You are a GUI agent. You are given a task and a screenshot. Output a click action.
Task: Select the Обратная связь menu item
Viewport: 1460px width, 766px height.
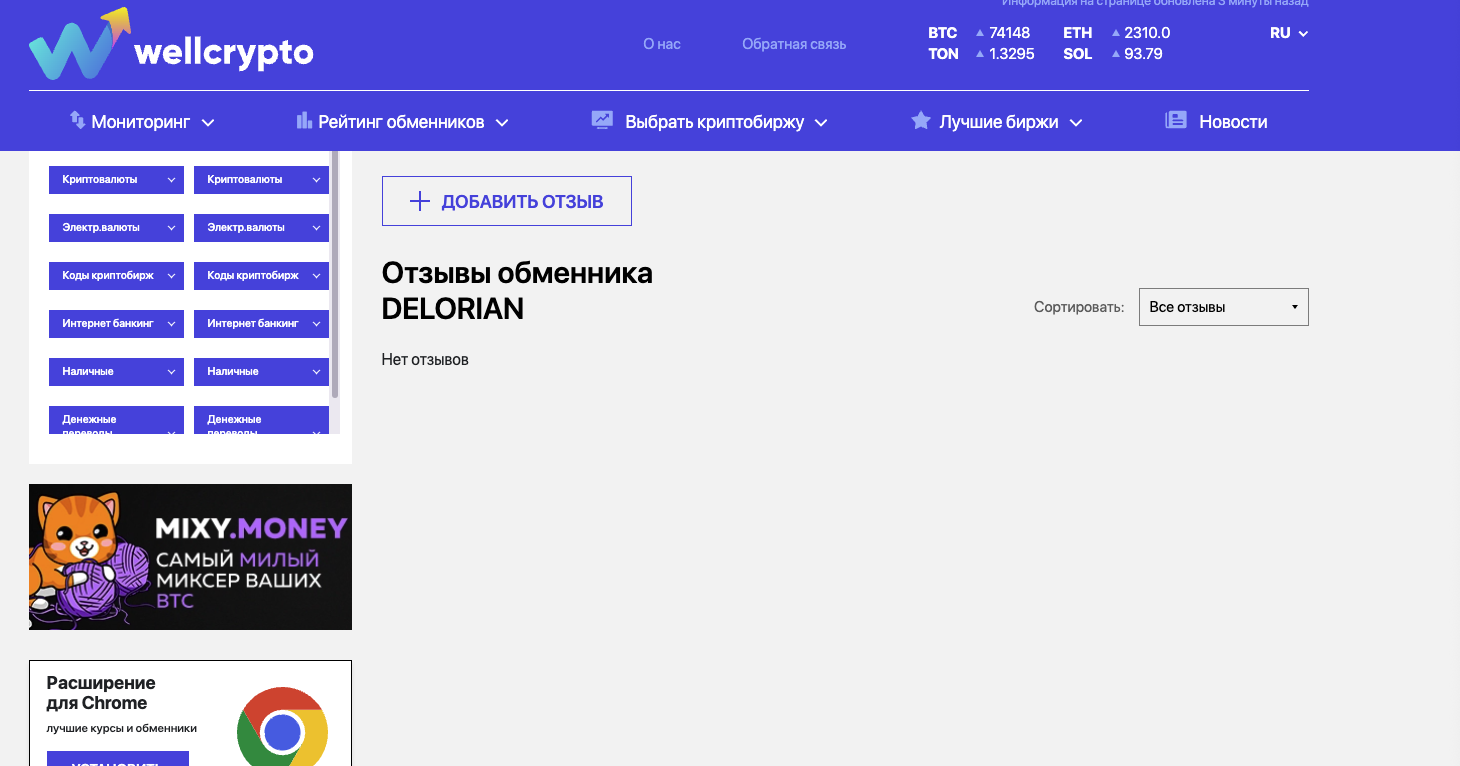coord(794,44)
